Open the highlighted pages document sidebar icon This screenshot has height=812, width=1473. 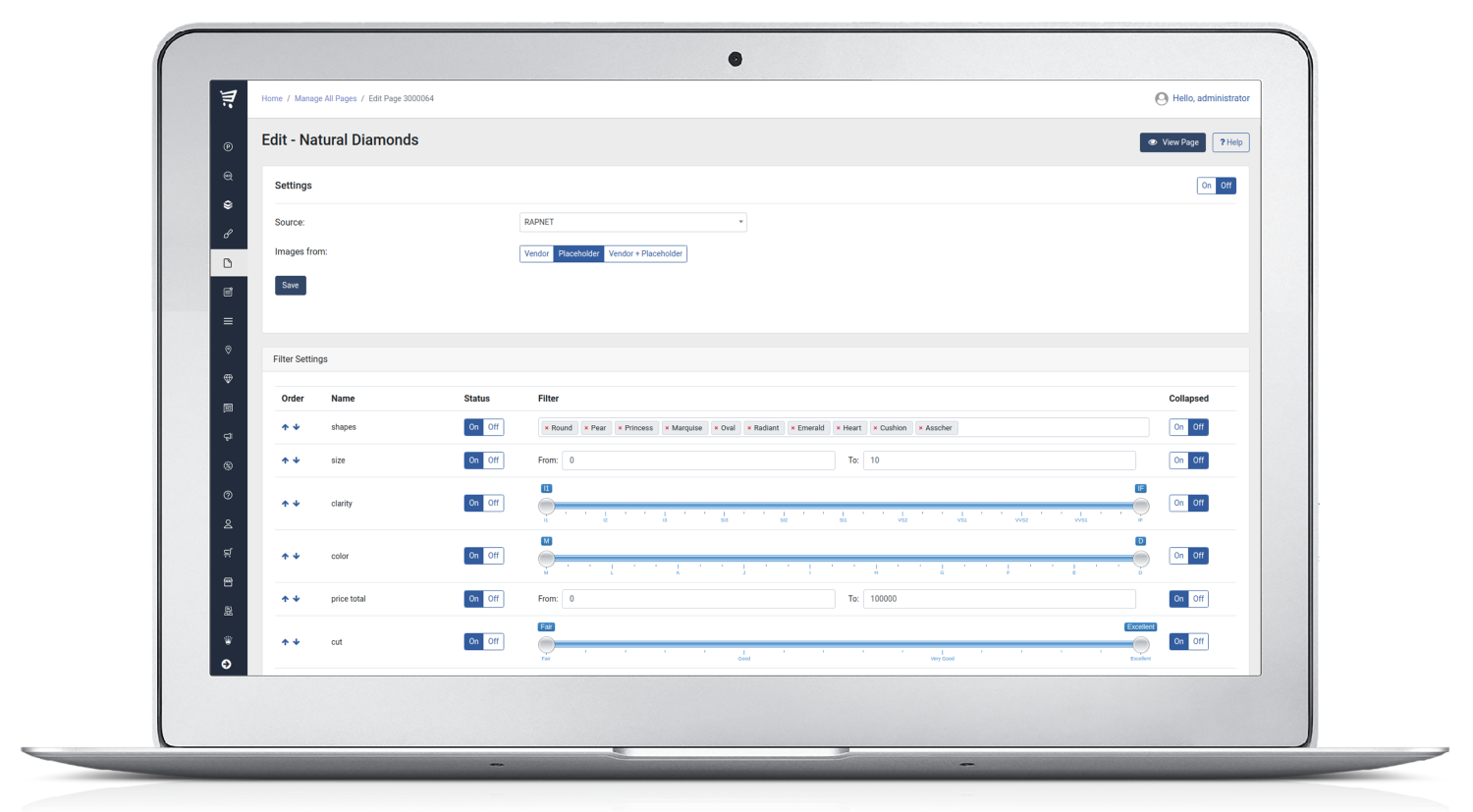click(x=228, y=263)
